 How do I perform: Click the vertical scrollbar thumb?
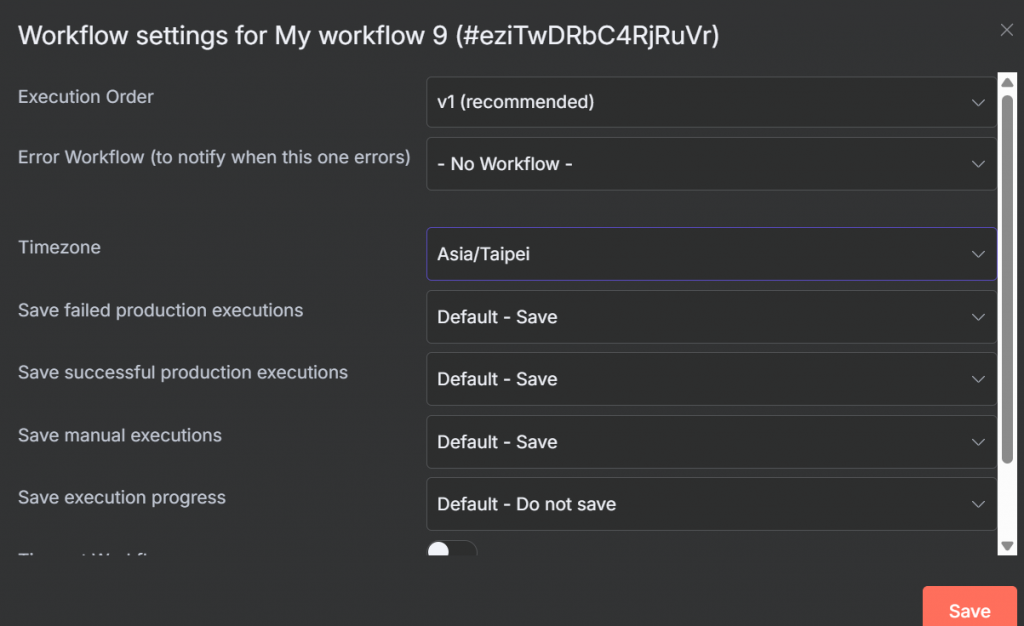pyautogui.click(x=1008, y=280)
